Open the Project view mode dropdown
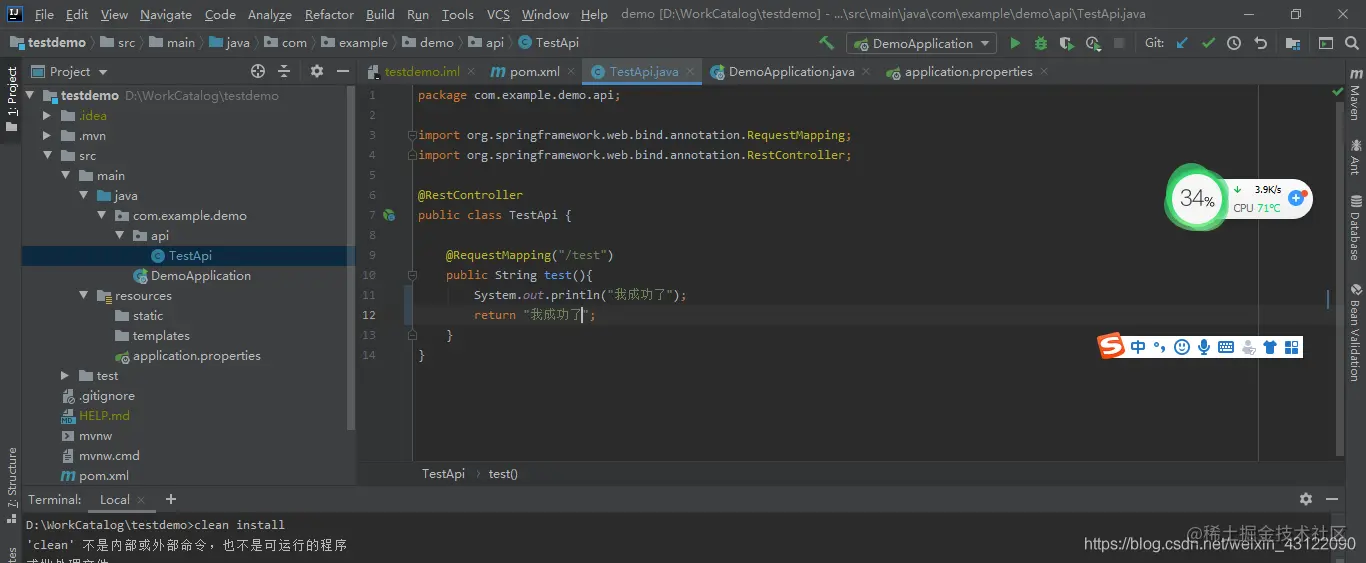 [x=70, y=71]
